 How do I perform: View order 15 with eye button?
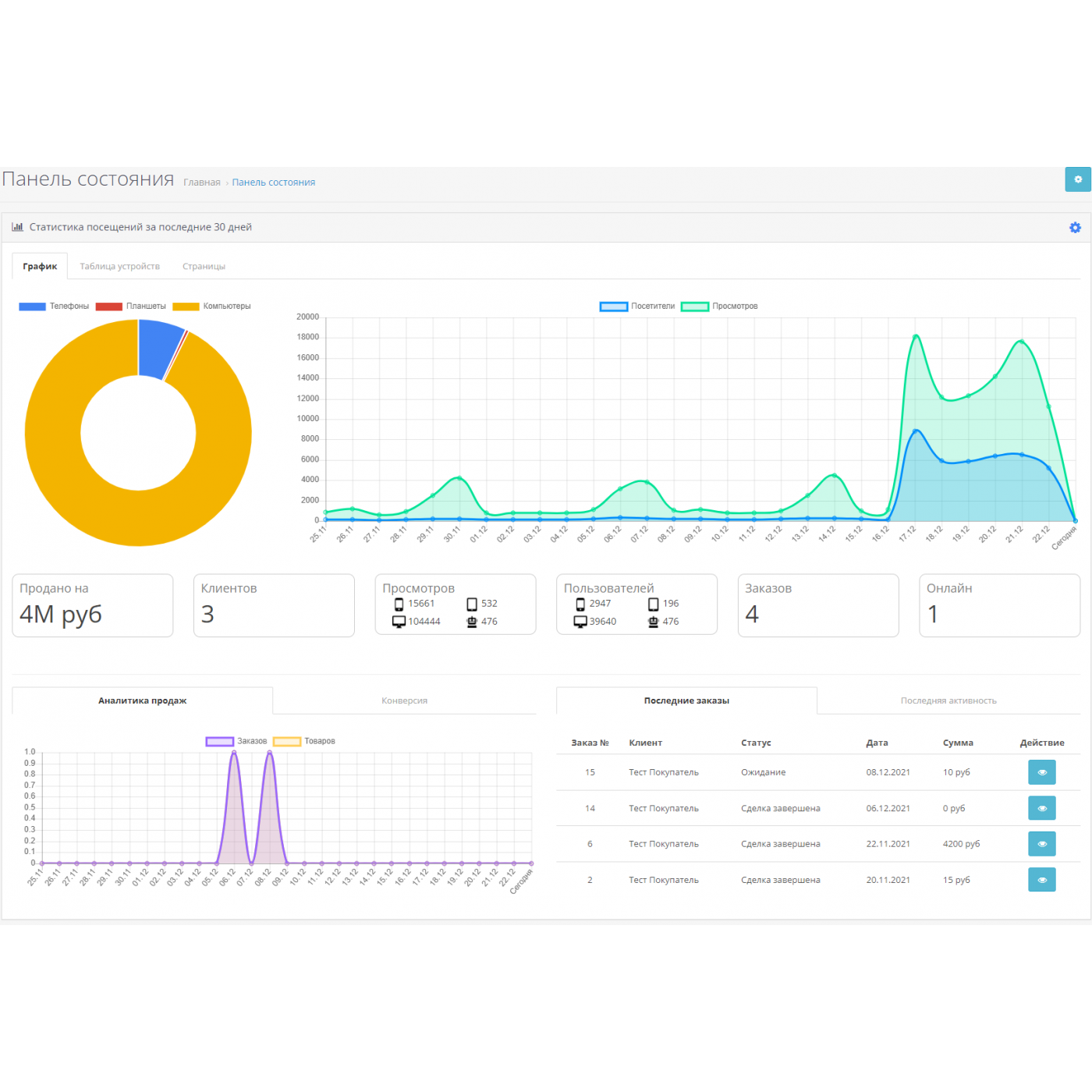click(x=1041, y=772)
